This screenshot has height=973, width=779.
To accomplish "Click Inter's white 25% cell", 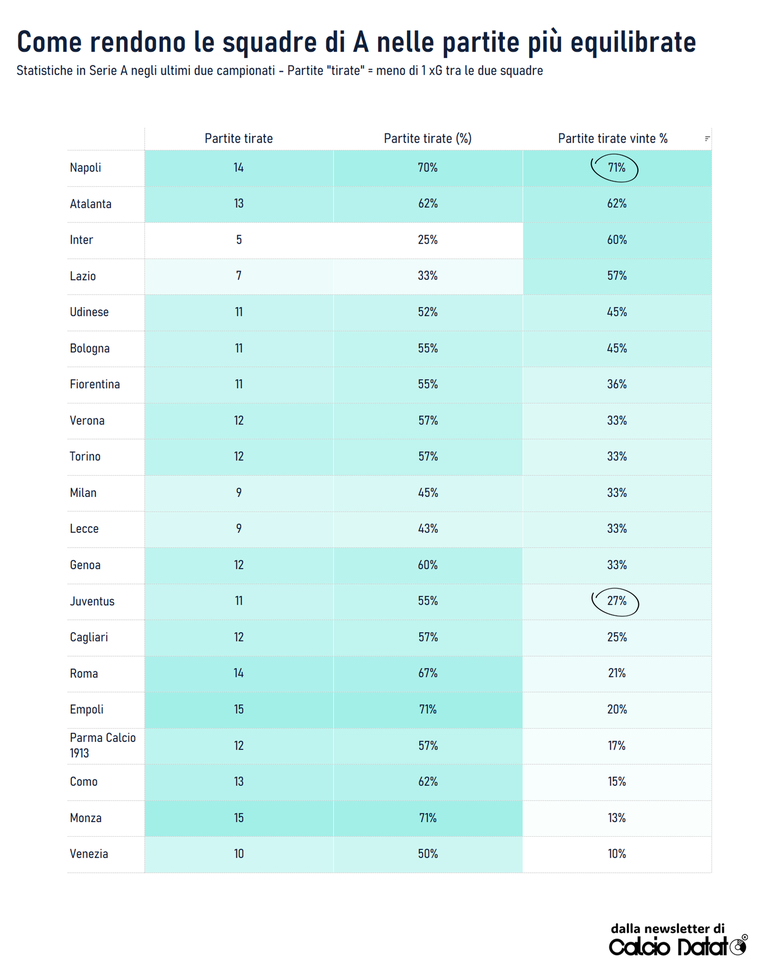I will coord(427,240).
